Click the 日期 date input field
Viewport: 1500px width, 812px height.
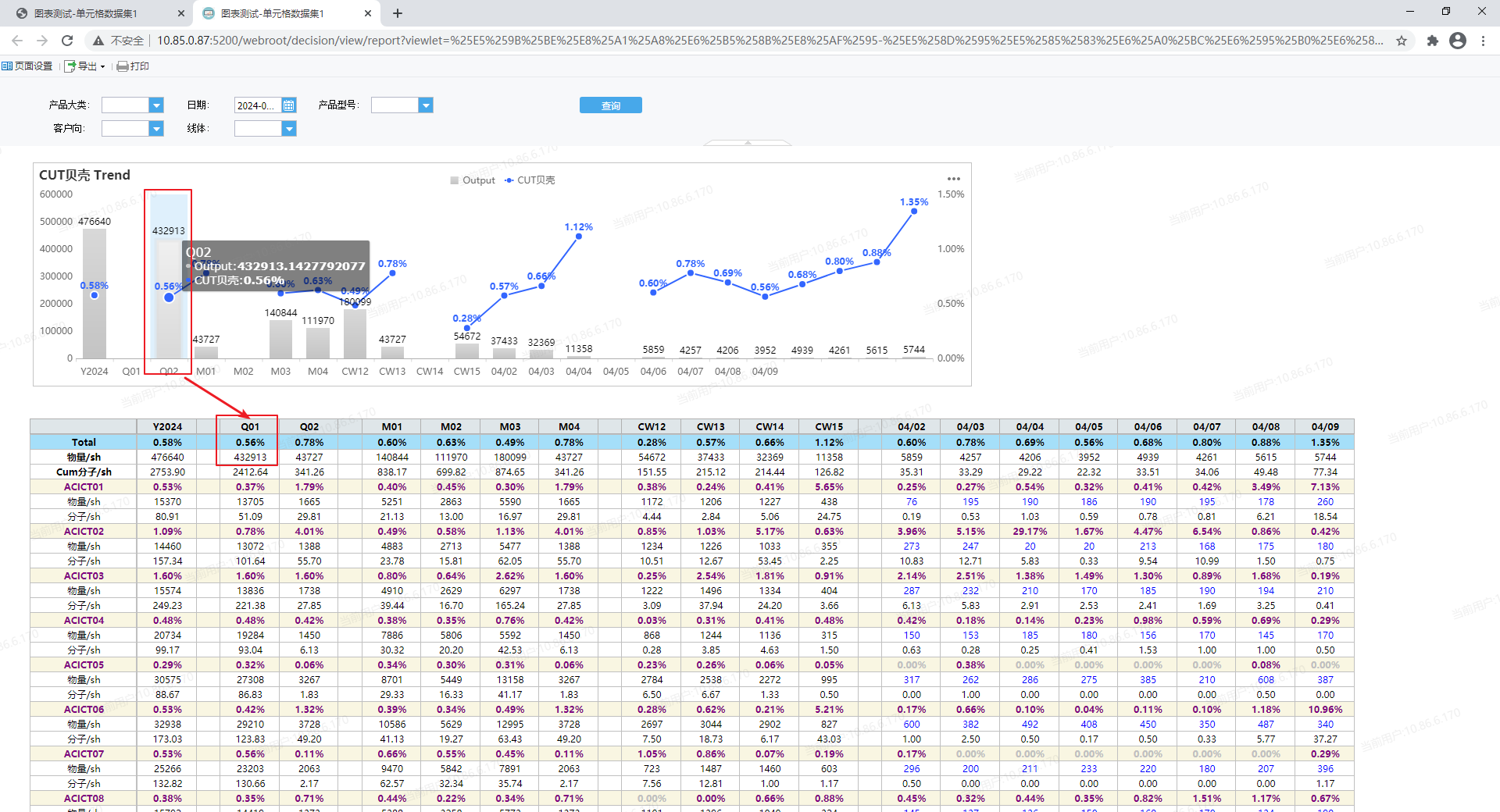point(258,105)
